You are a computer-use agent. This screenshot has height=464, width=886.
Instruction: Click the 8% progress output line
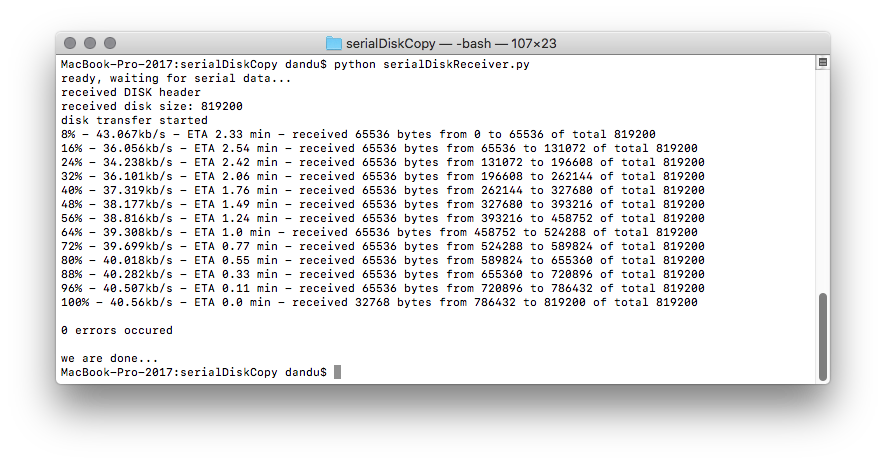[x=358, y=135]
